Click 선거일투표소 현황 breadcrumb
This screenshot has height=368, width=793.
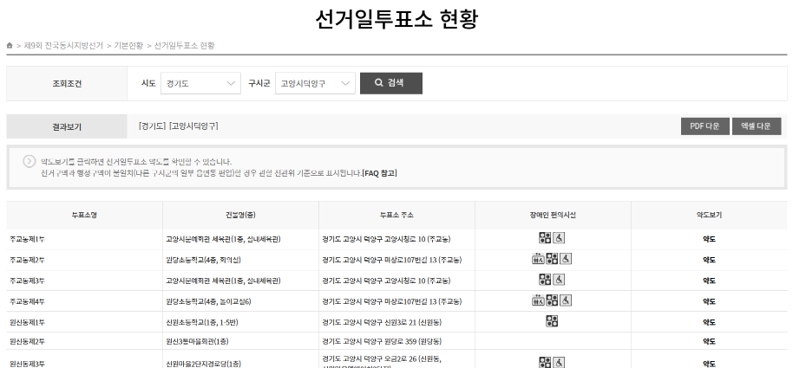(x=185, y=45)
